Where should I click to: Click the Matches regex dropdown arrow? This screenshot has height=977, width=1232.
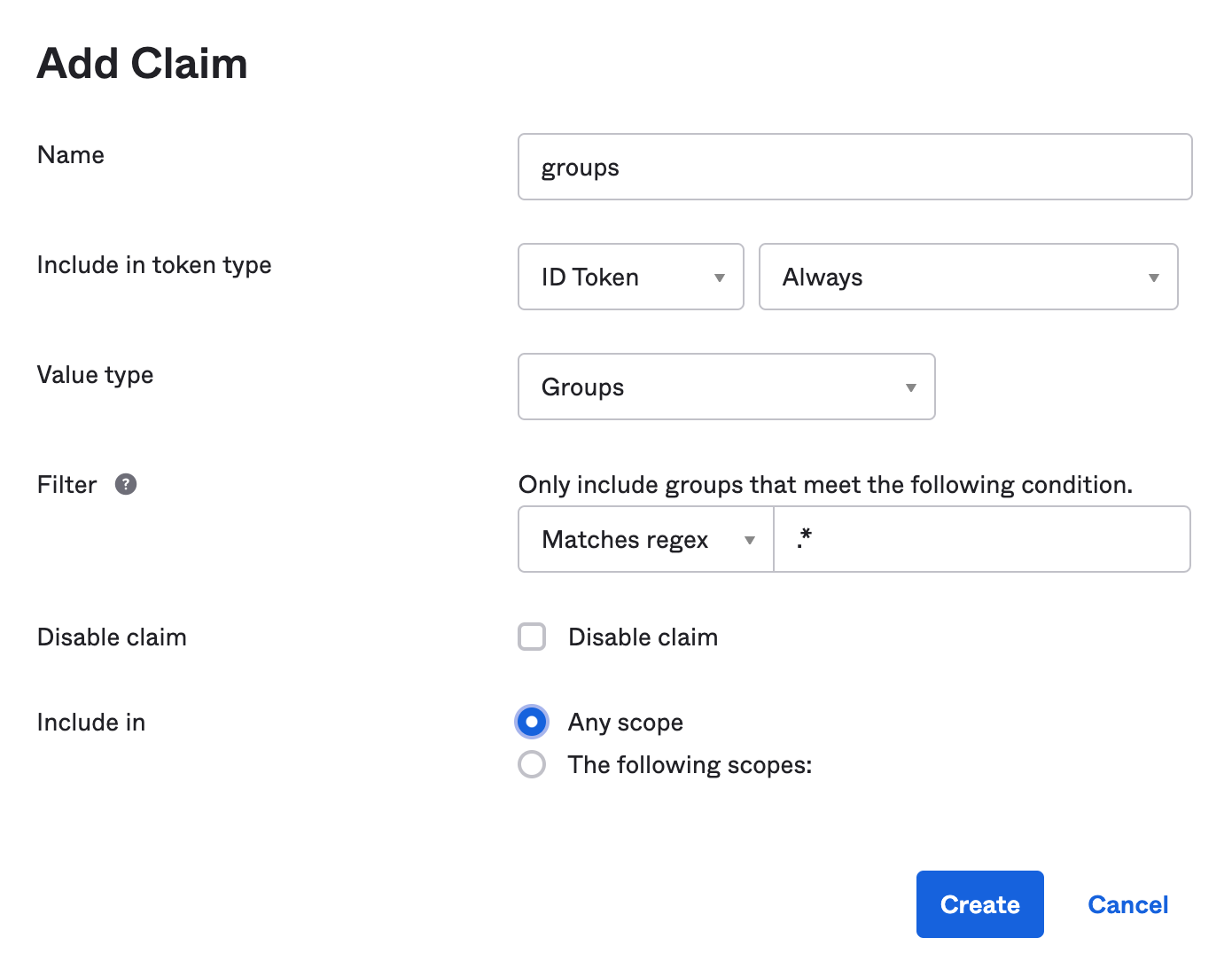(750, 539)
